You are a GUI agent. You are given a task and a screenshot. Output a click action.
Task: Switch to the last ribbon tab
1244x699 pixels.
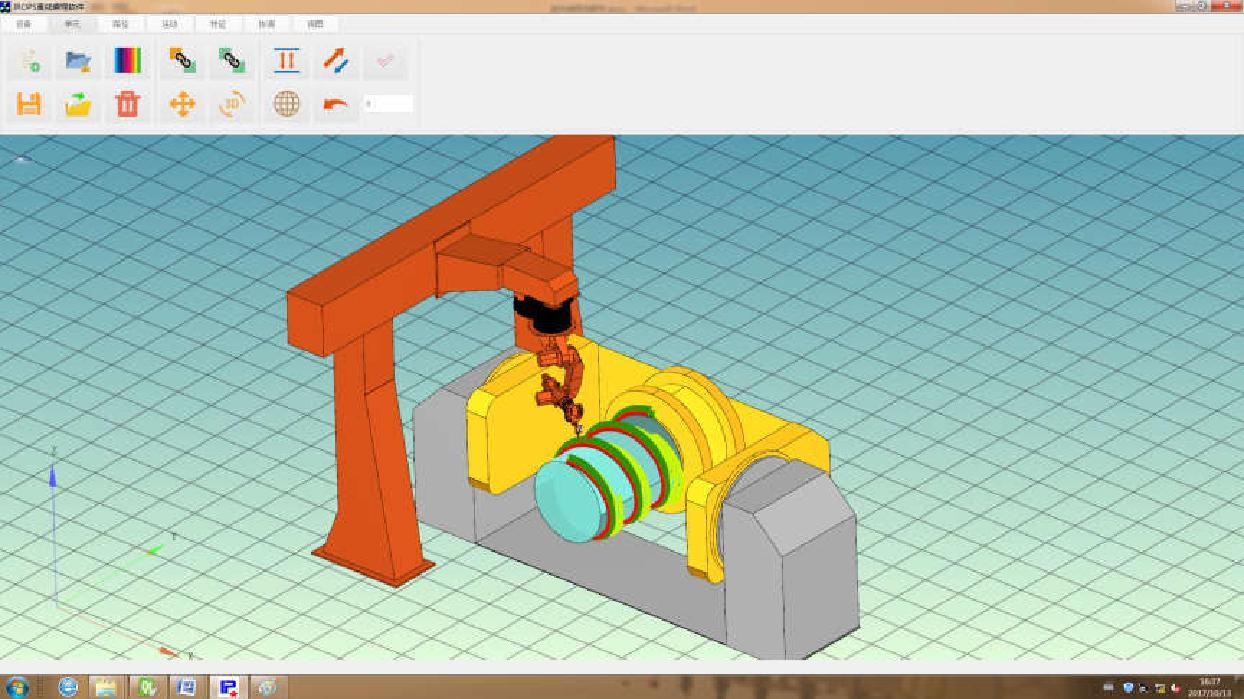click(315, 23)
